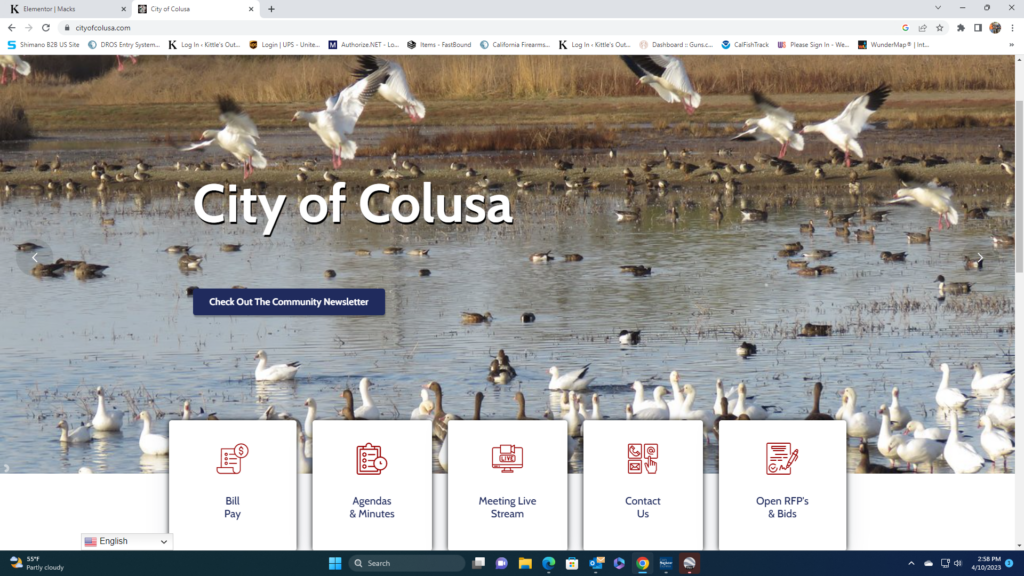The height and width of the screenshot is (576, 1024).
Task: Open the Teams chat icon on the taskbar
Action: pyautogui.click(x=502, y=563)
